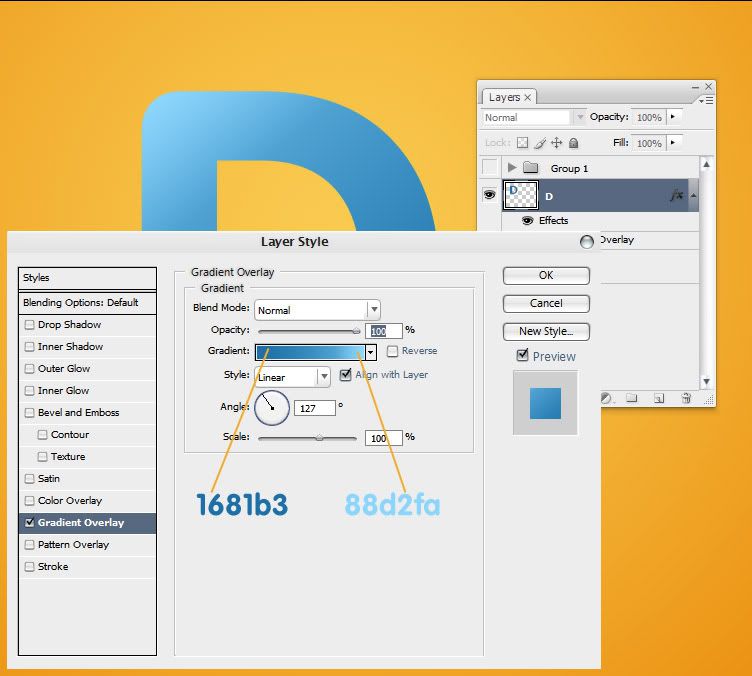This screenshot has width=752, height=676.
Task: Select the Satin style label
Action: coord(49,478)
